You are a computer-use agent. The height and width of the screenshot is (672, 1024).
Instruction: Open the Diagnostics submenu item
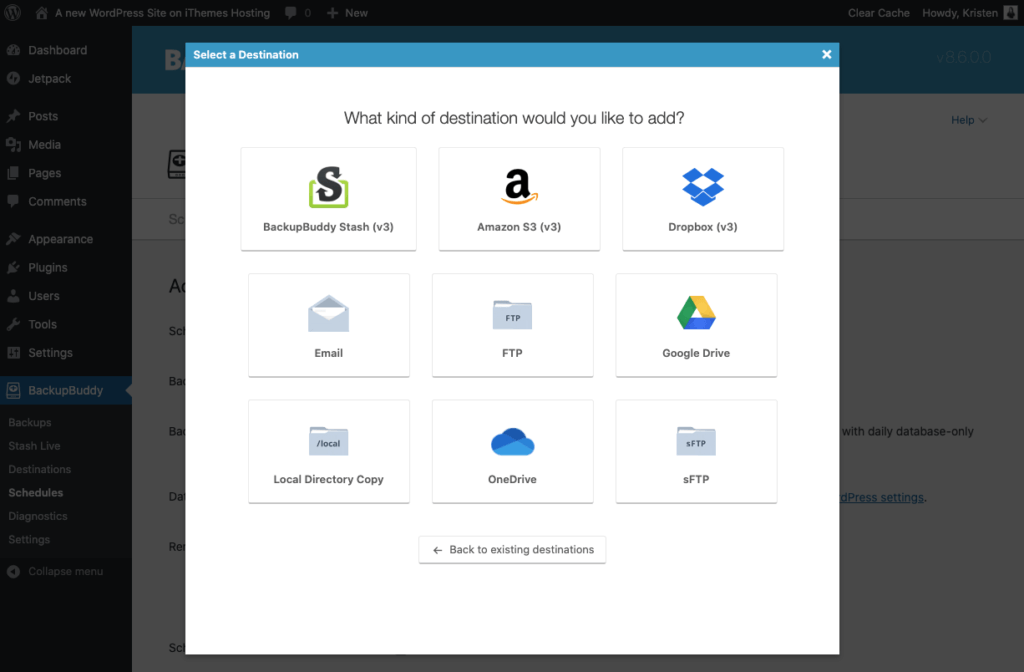[38, 517]
